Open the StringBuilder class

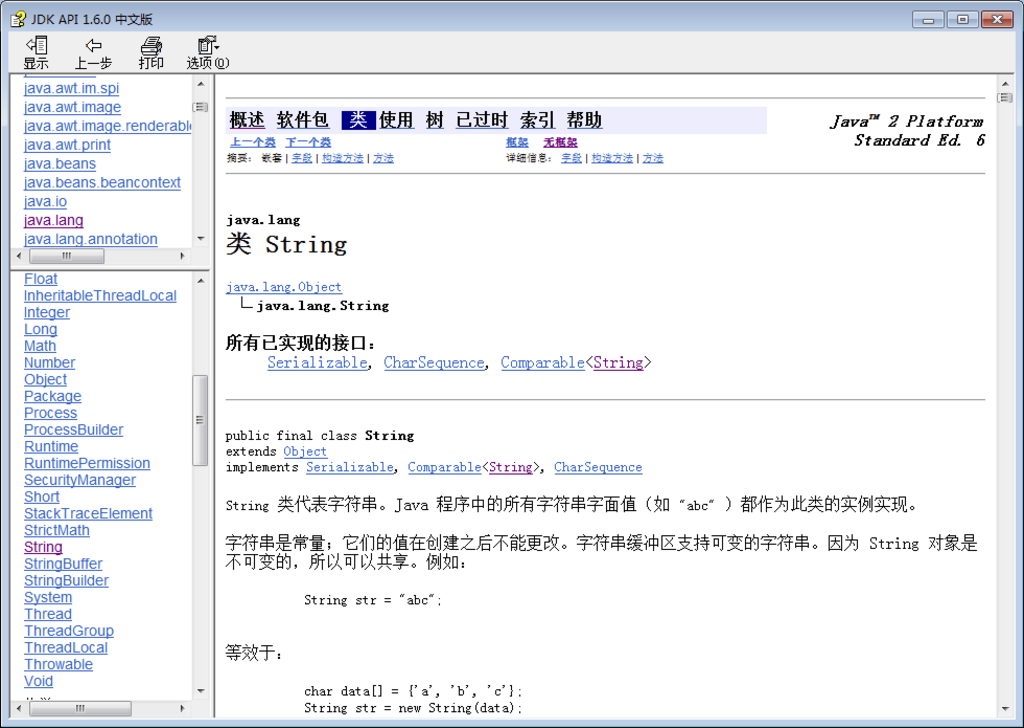click(x=66, y=581)
